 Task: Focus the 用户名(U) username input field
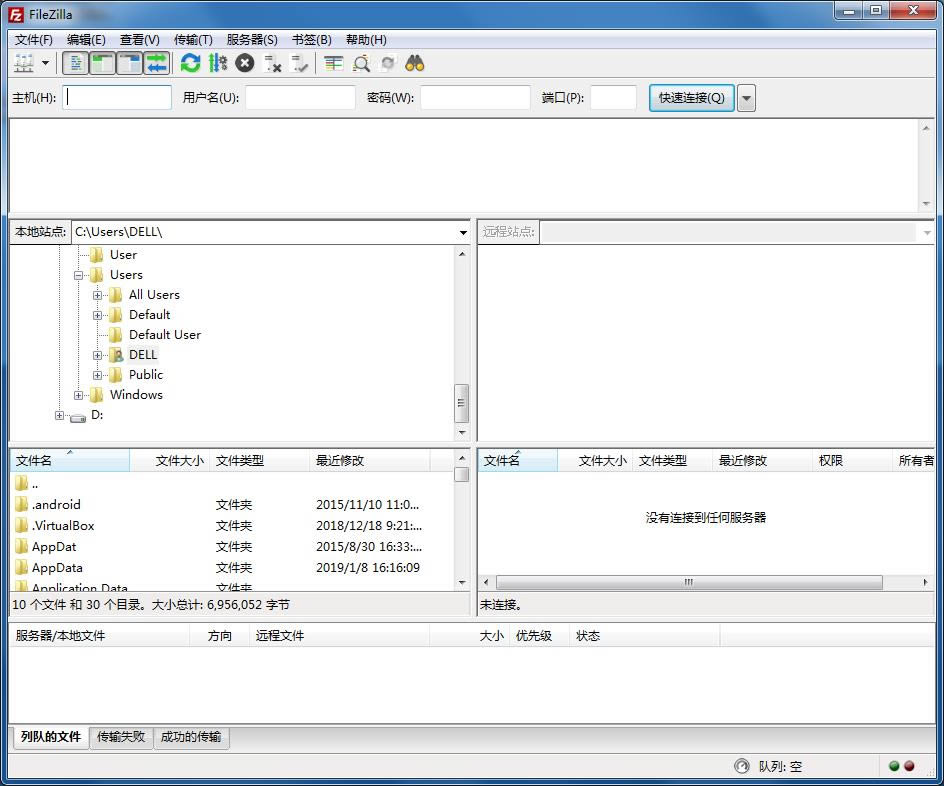click(x=300, y=97)
